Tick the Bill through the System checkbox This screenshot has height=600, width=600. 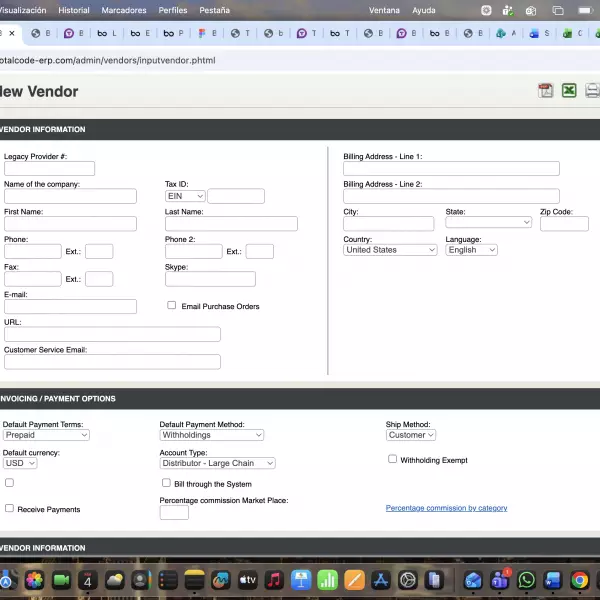point(166,483)
